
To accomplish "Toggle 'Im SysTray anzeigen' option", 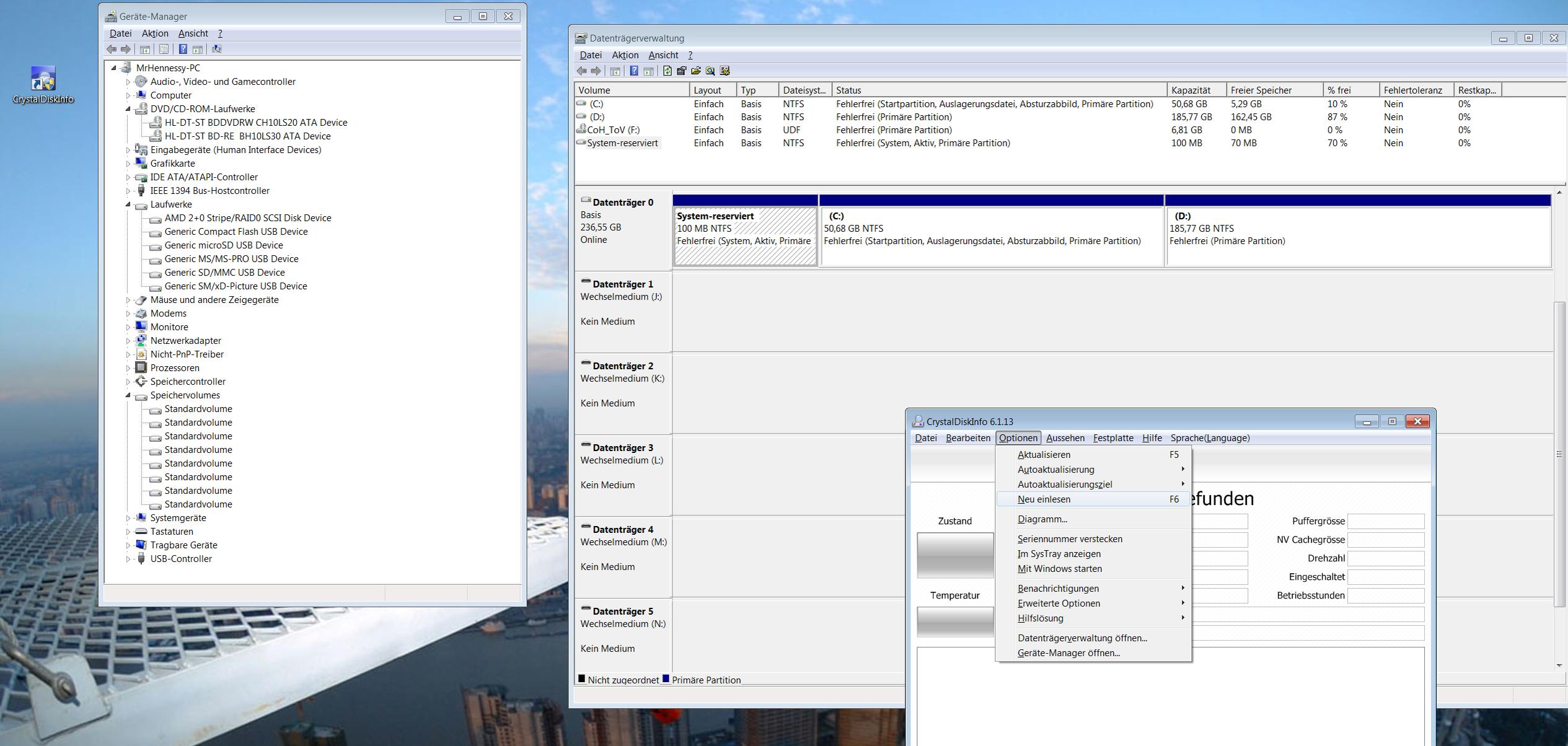I will [x=1059, y=554].
